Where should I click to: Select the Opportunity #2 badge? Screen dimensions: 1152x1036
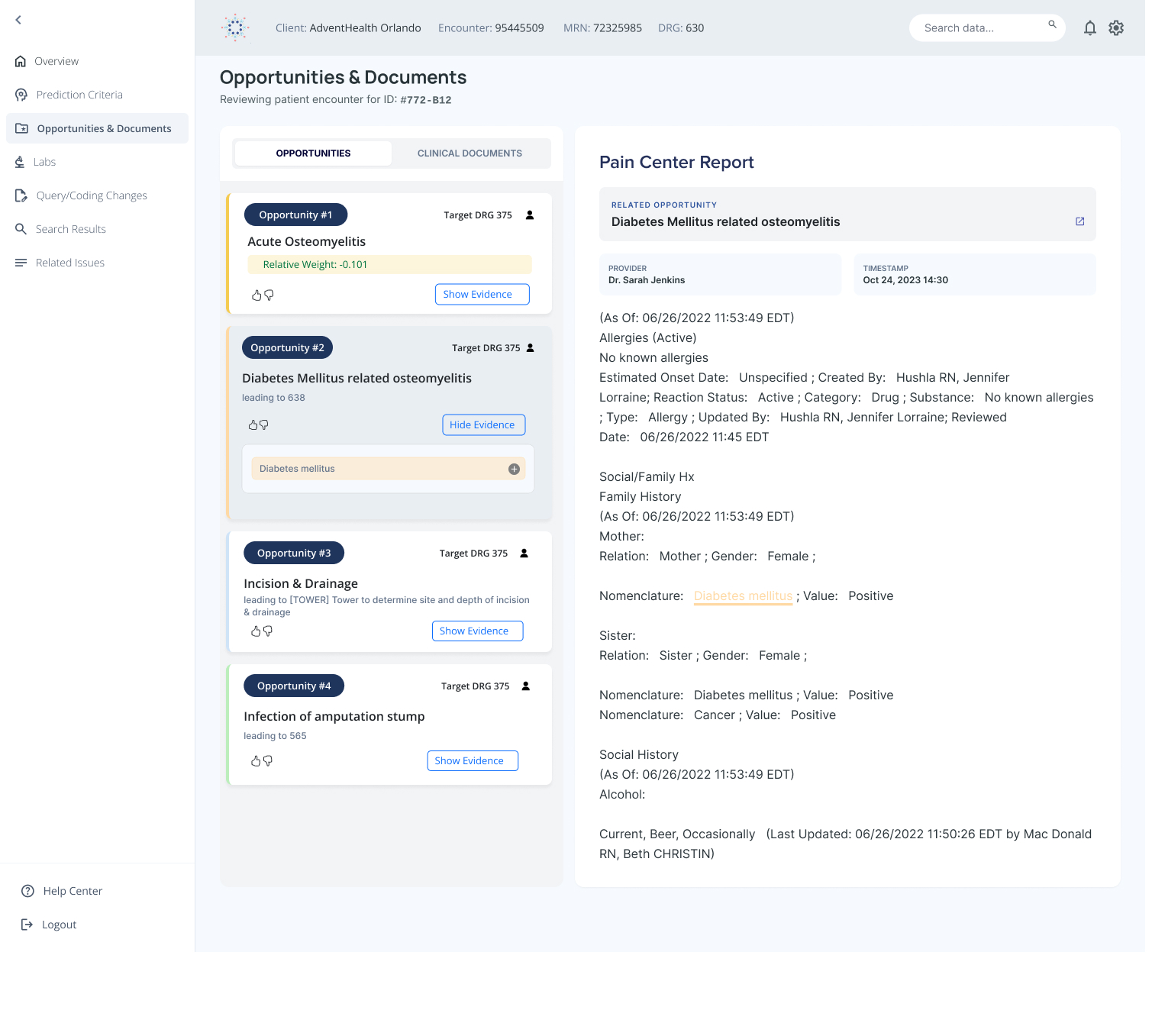coord(287,347)
